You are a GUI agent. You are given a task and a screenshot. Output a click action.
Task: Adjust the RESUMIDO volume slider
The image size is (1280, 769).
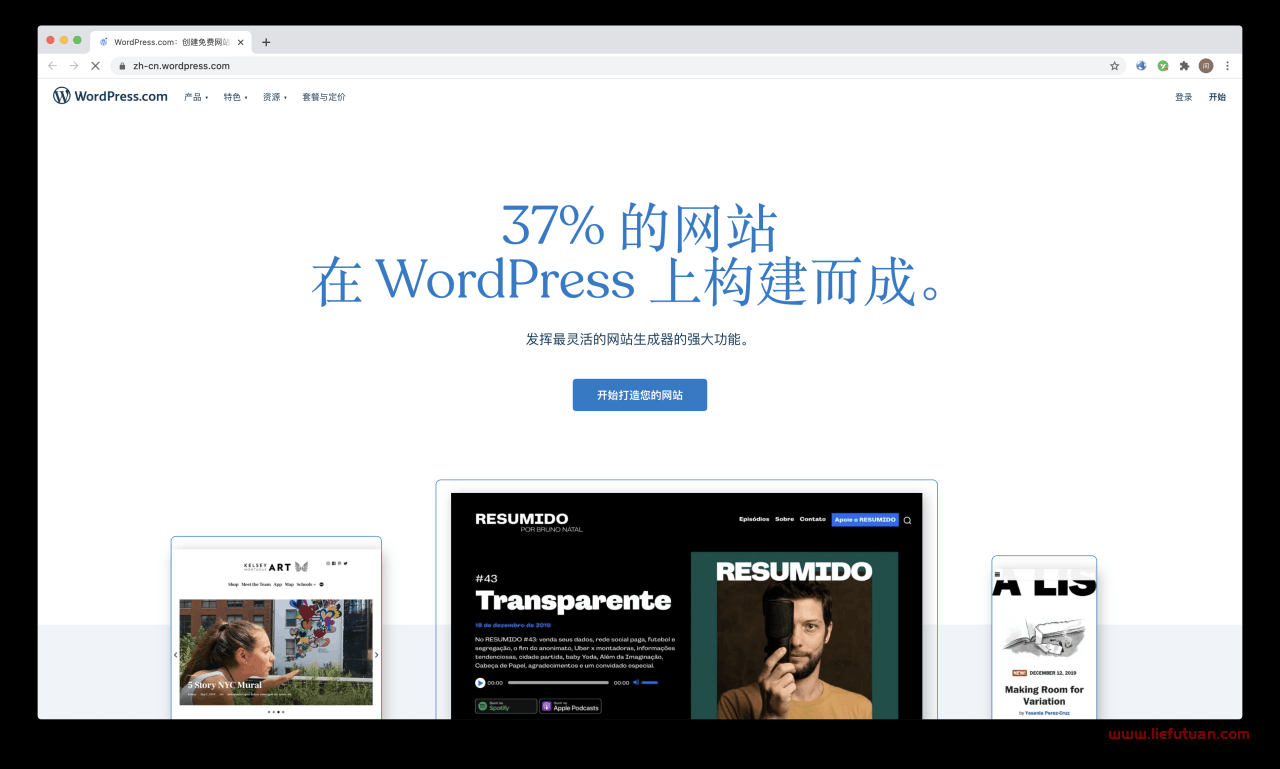650,683
